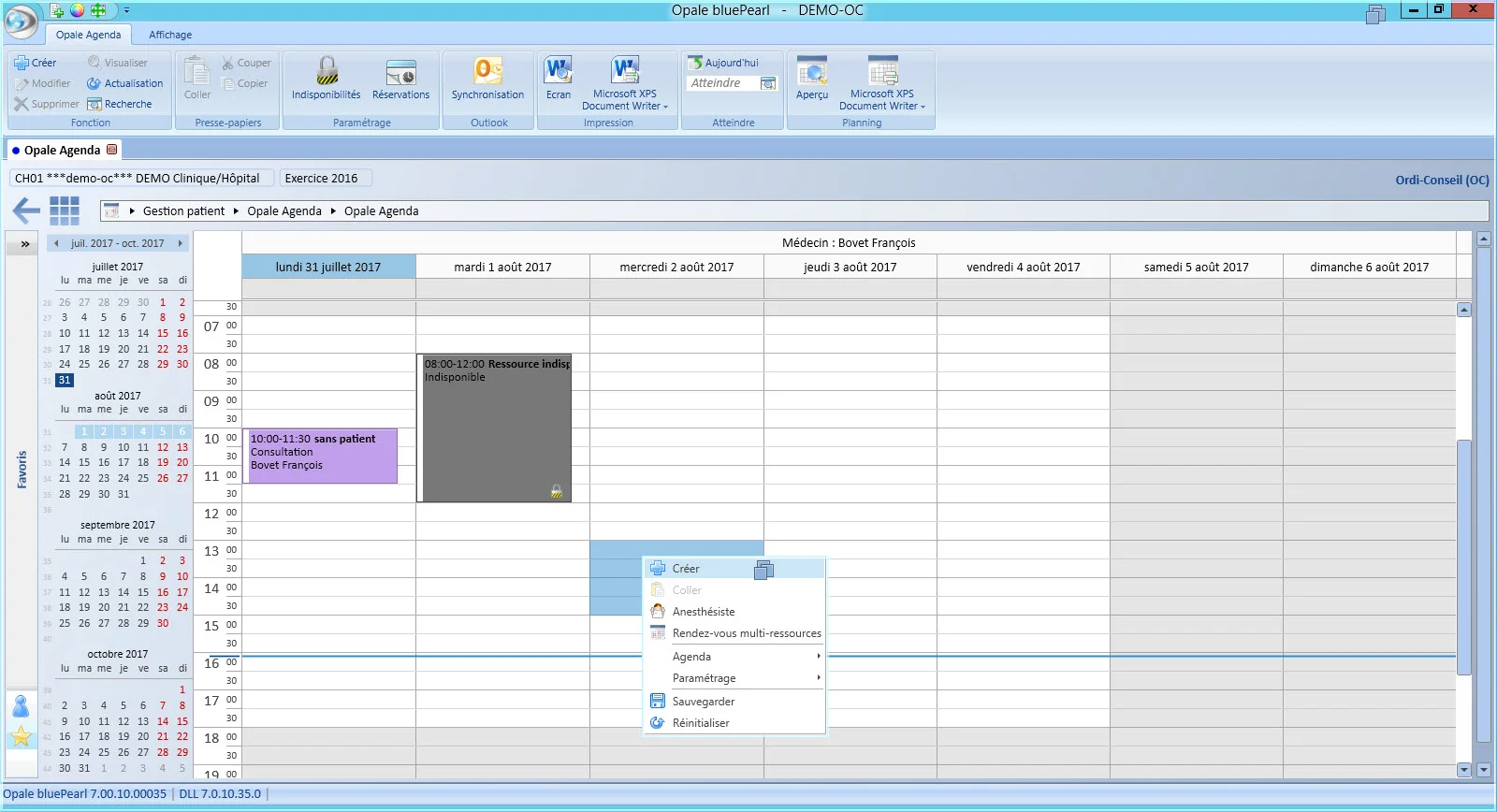Image resolution: width=1497 pixels, height=812 pixels.
Task: Expand the Favoris side panel chevron
Action: [25, 244]
